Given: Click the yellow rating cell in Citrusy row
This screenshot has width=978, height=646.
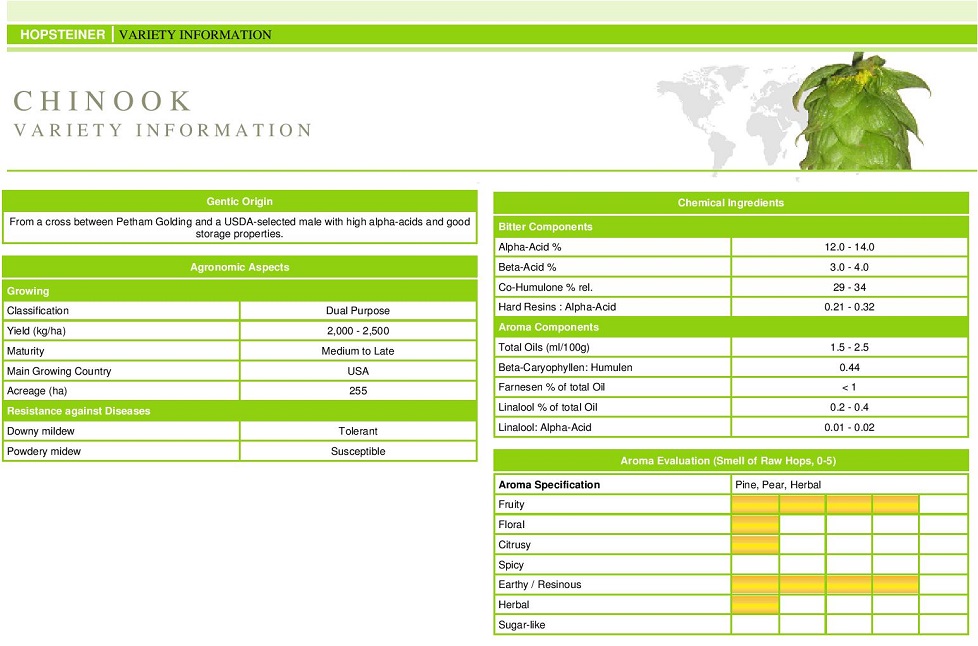Looking at the screenshot, I should (755, 544).
